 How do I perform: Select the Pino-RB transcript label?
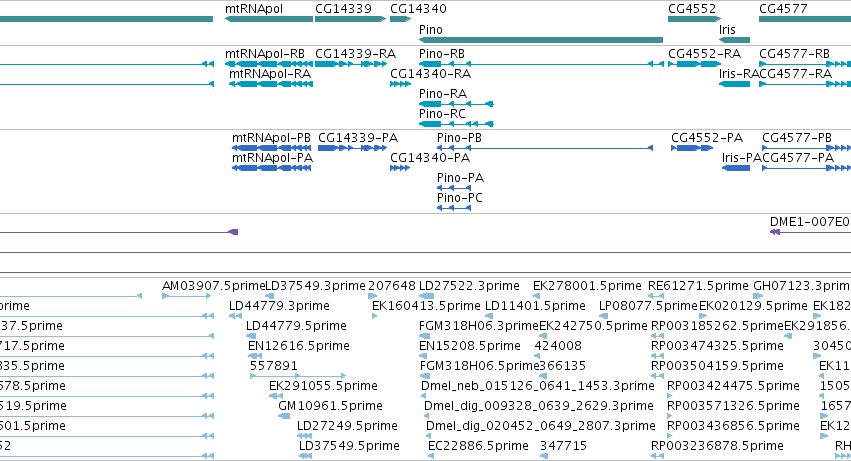[442, 54]
